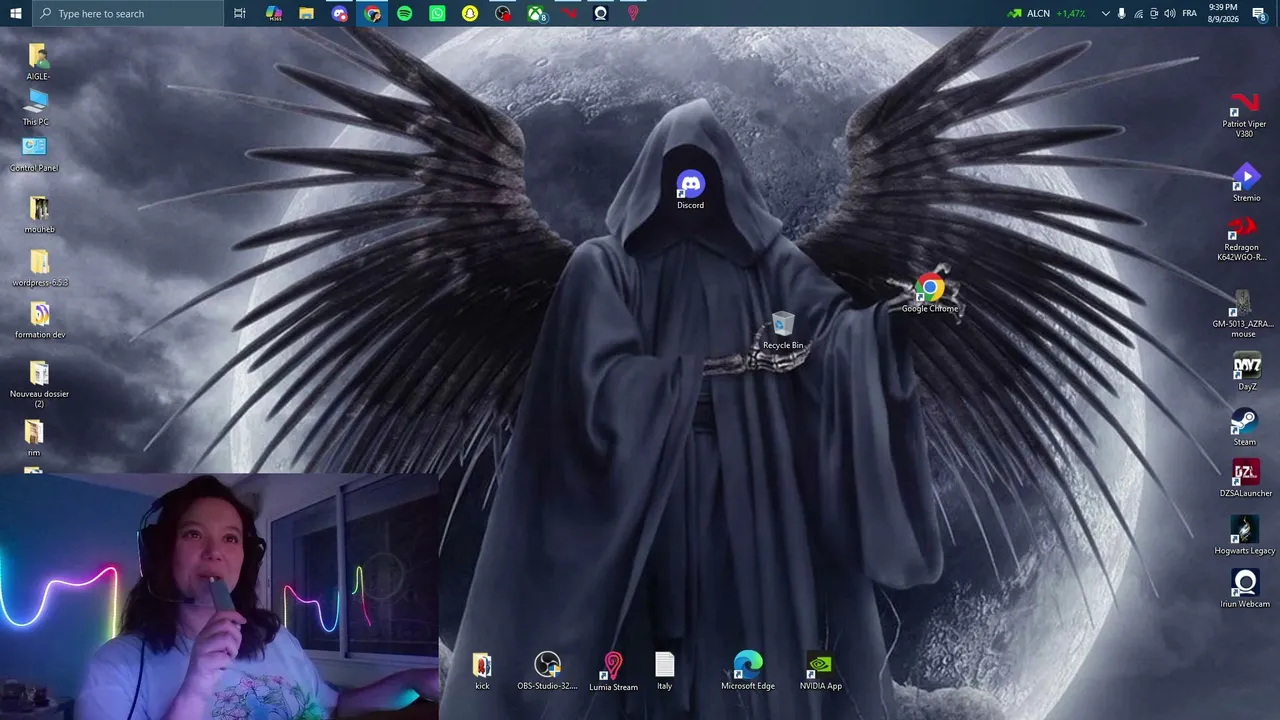Open the ALCN stock widget
The width and height of the screenshot is (1280, 720).
point(1046,13)
